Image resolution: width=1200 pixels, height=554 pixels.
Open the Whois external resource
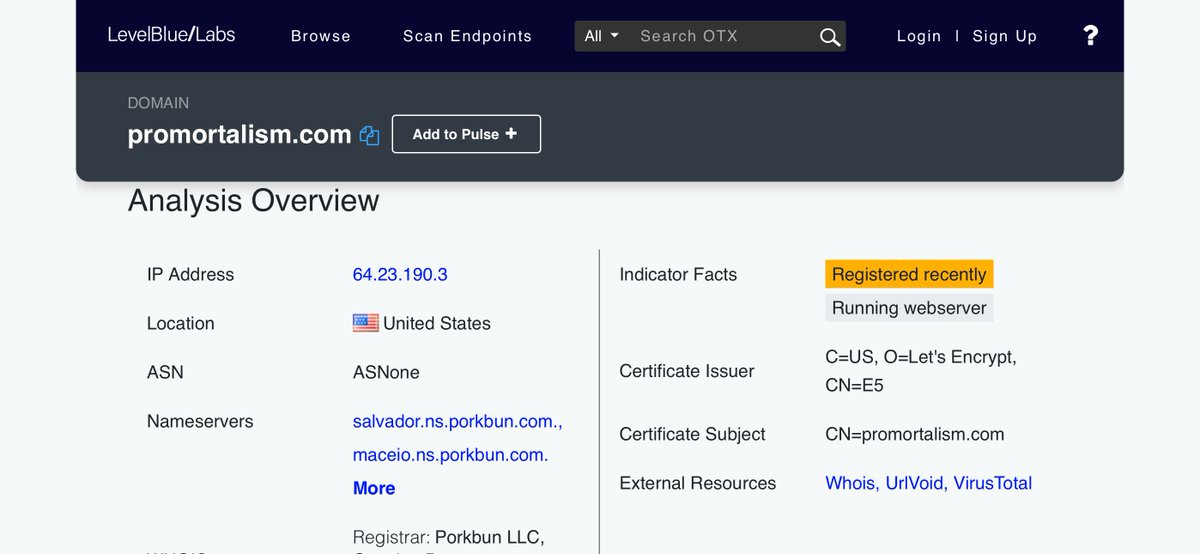pos(850,483)
